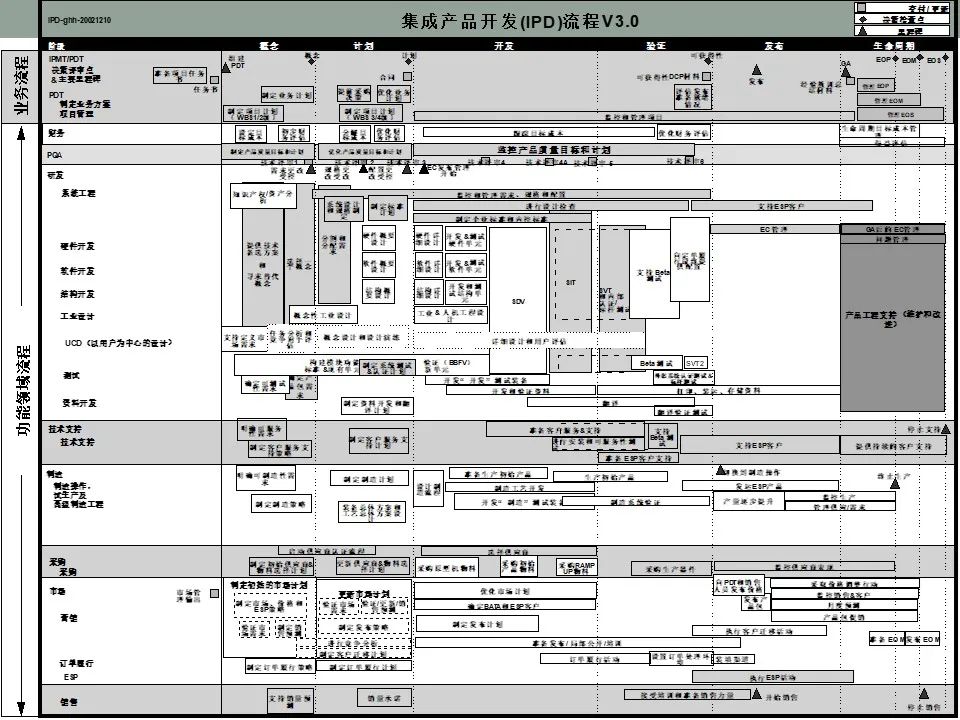This screenshot has width=960, height=720.
Task: Click the 制定发布计划 box
Action: (x=478, y=624)
